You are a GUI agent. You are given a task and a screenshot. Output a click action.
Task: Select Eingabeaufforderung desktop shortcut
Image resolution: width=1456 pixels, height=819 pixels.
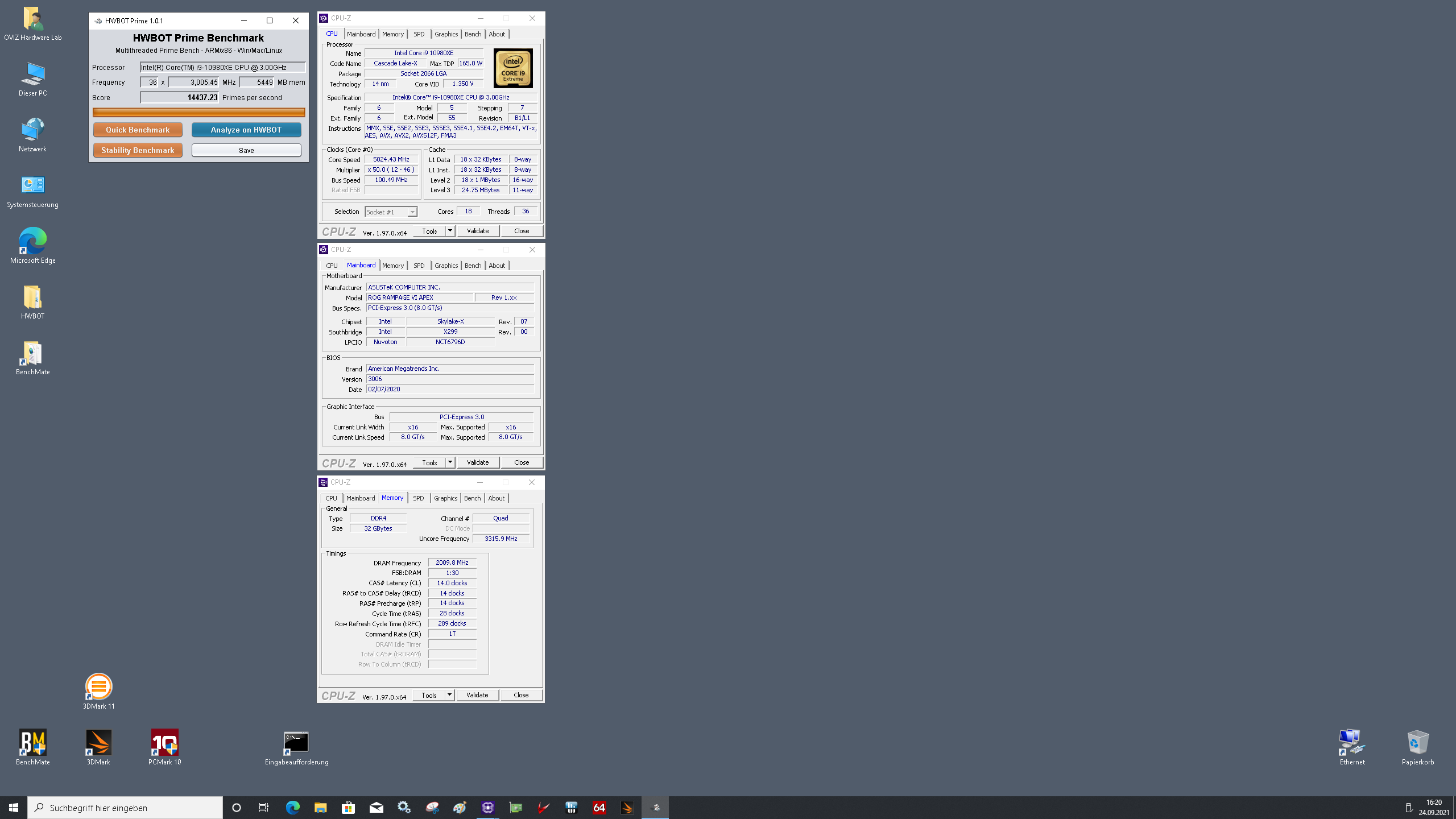[296, 748]
